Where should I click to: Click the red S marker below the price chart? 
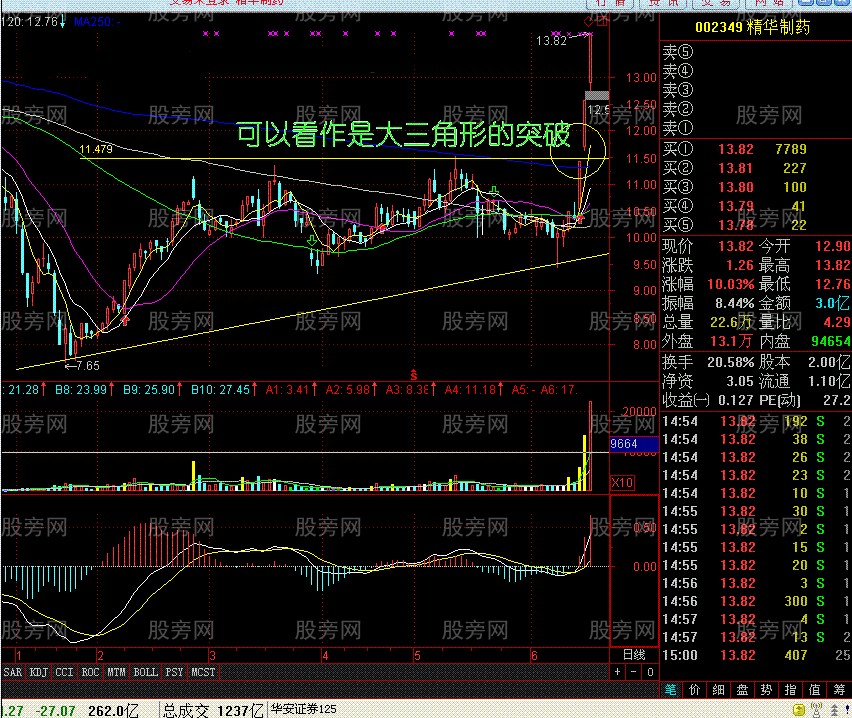click(414, 374)
